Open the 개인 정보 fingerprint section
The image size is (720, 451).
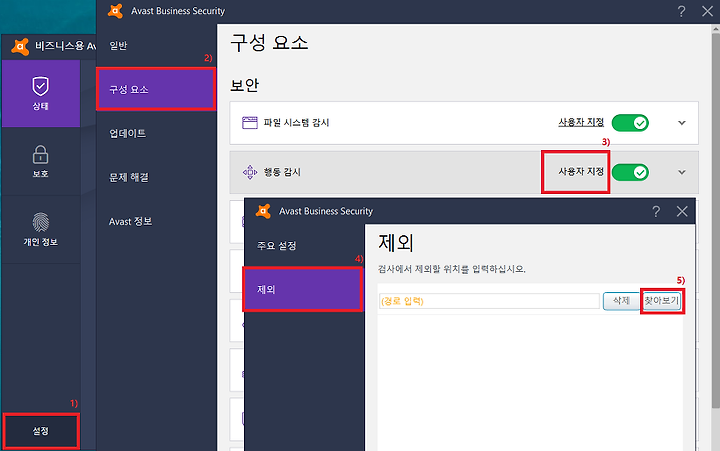(x=40, y=229)
